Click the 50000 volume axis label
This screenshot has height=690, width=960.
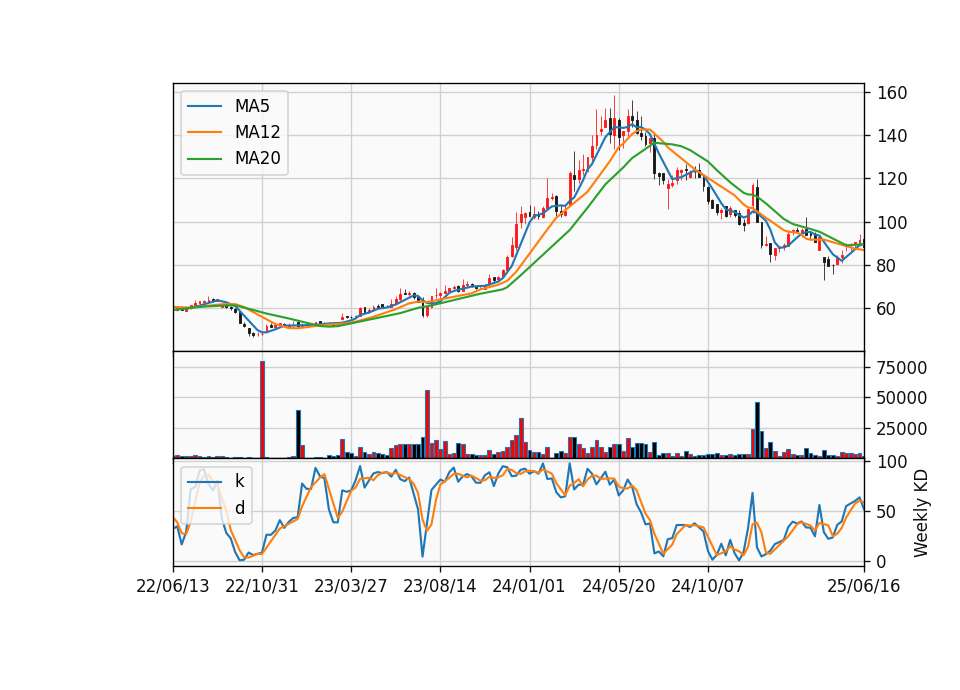pos(902,398)
